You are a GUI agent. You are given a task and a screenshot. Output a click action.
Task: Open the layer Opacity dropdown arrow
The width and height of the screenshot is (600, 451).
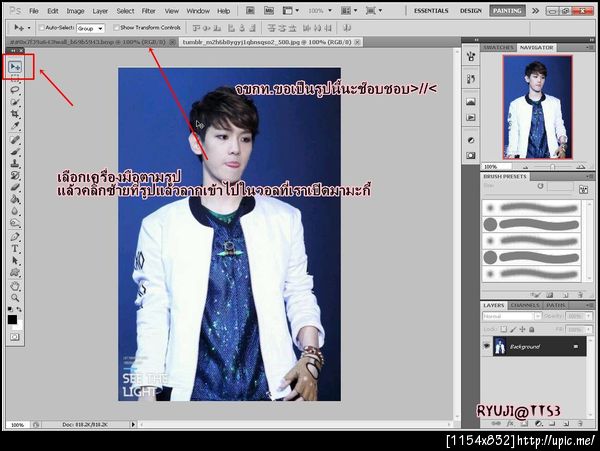pos(589,316)
